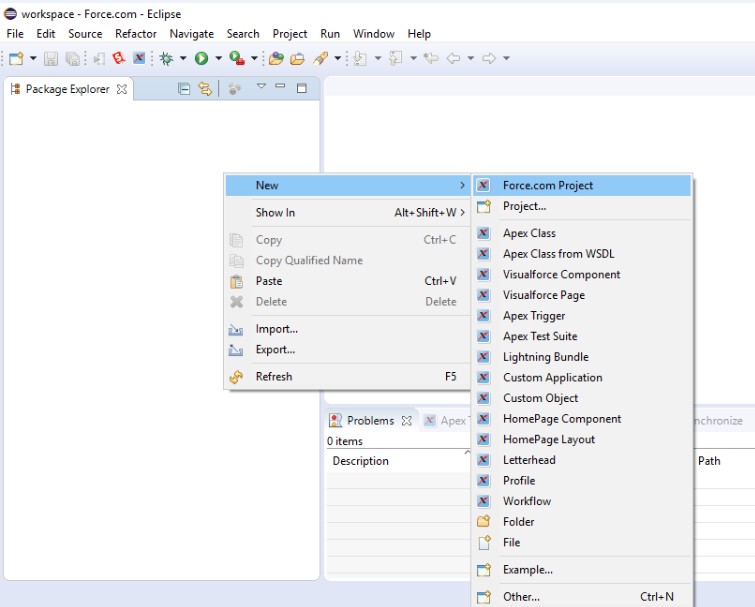The image size is (755, 607).
Task: Select Force.com Project menu entry
Action: [547, 186]
